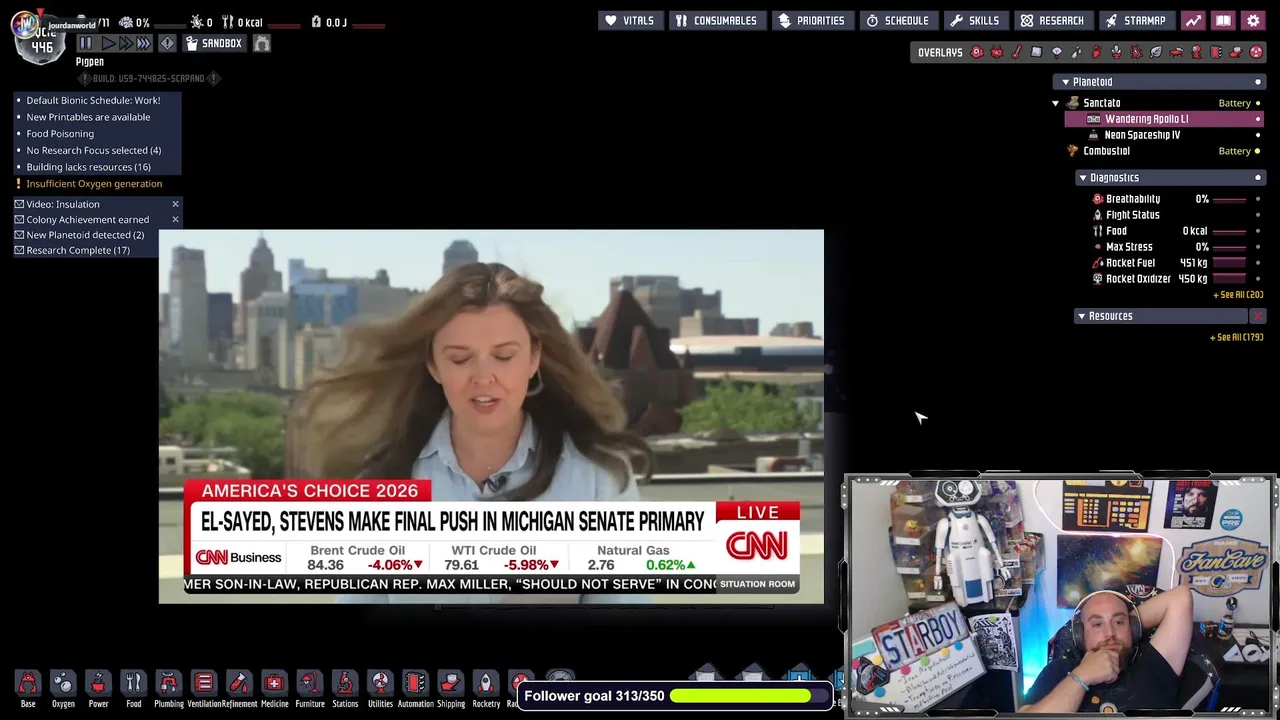
Task: Open the Schedule menu
Action: coord(898,20)
